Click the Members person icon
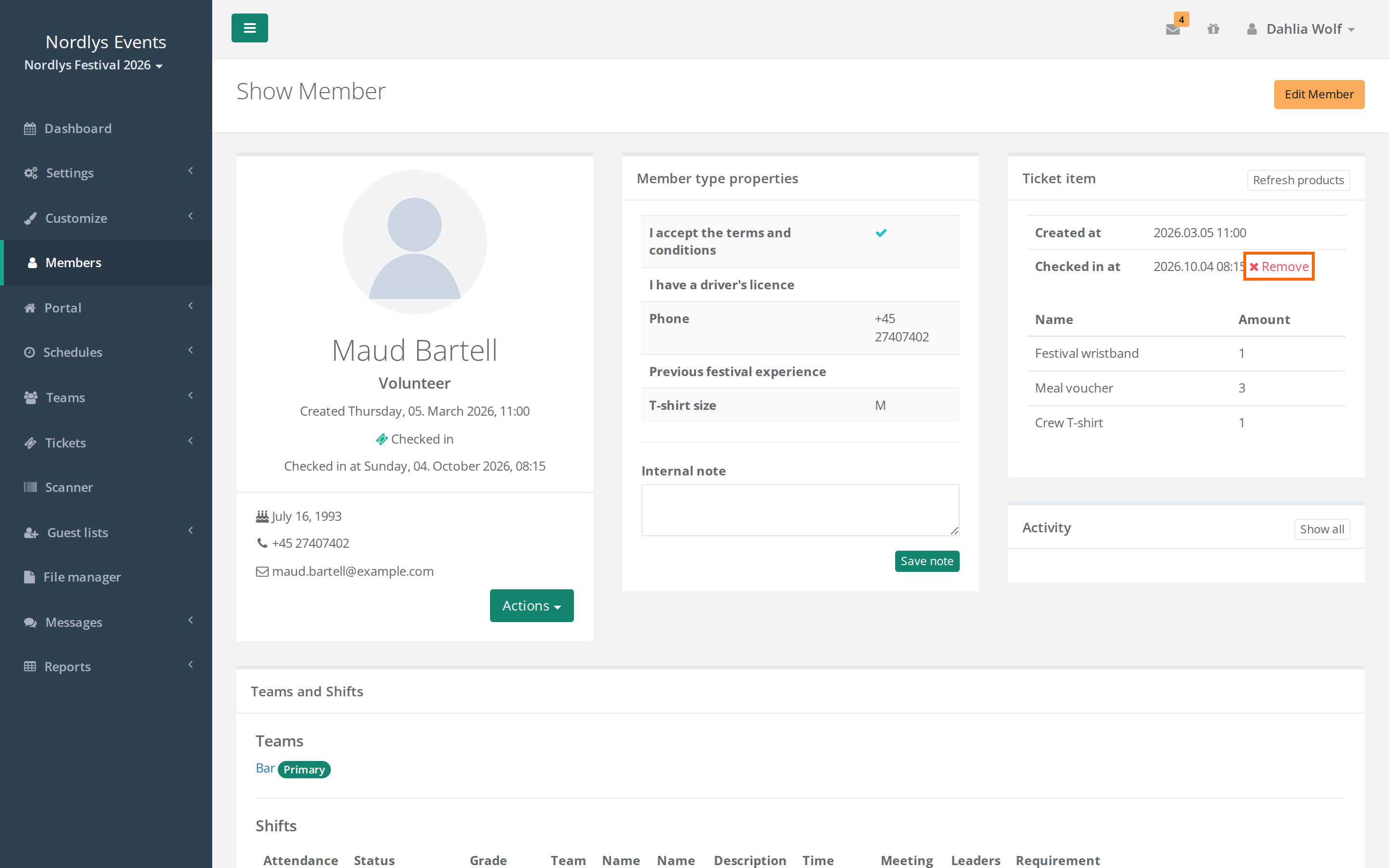The height and width of the screenshot is (868, 1389). click(x=33, y=262)
